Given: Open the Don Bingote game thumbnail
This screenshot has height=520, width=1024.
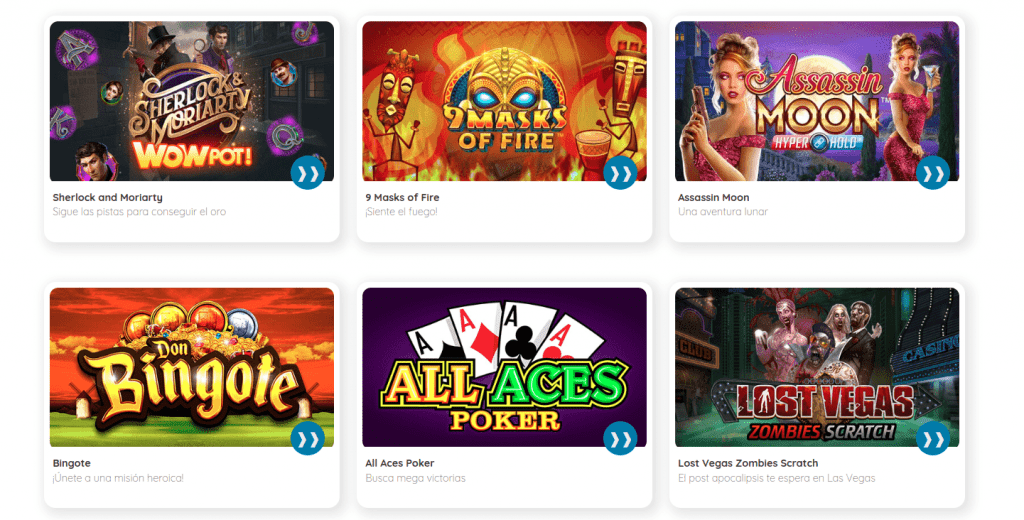Looking at the screenshot, I should coord(192,367).
